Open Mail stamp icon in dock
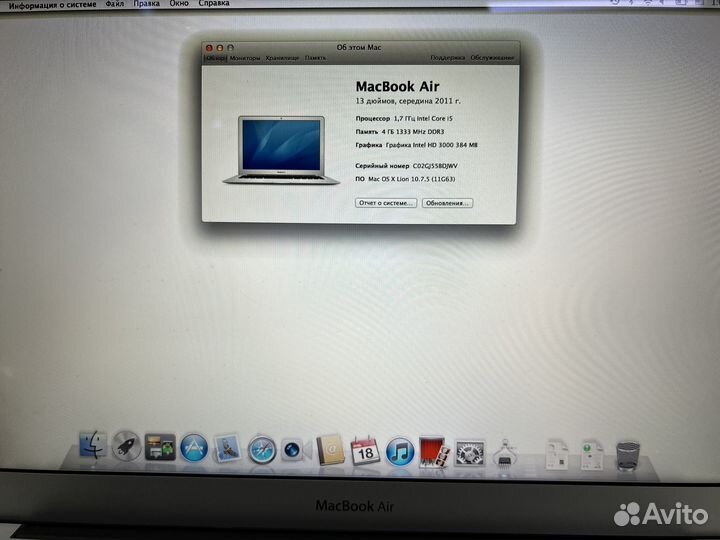Viewport: 720px width, 540px height. point(227,448)
